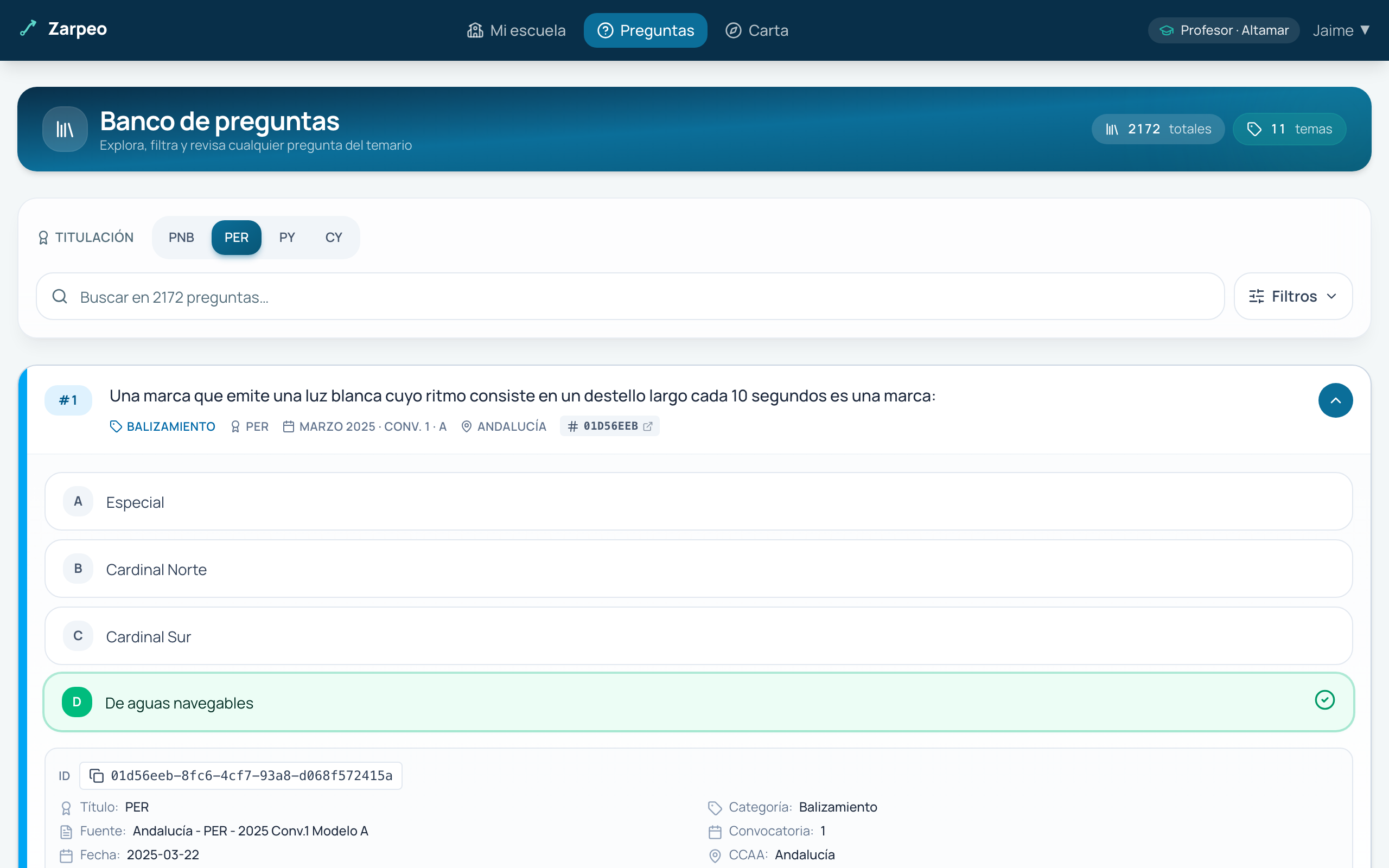Open the Filtros dropdown
This screenshot has height=868, width=1389.
(x=1293, y=296)
